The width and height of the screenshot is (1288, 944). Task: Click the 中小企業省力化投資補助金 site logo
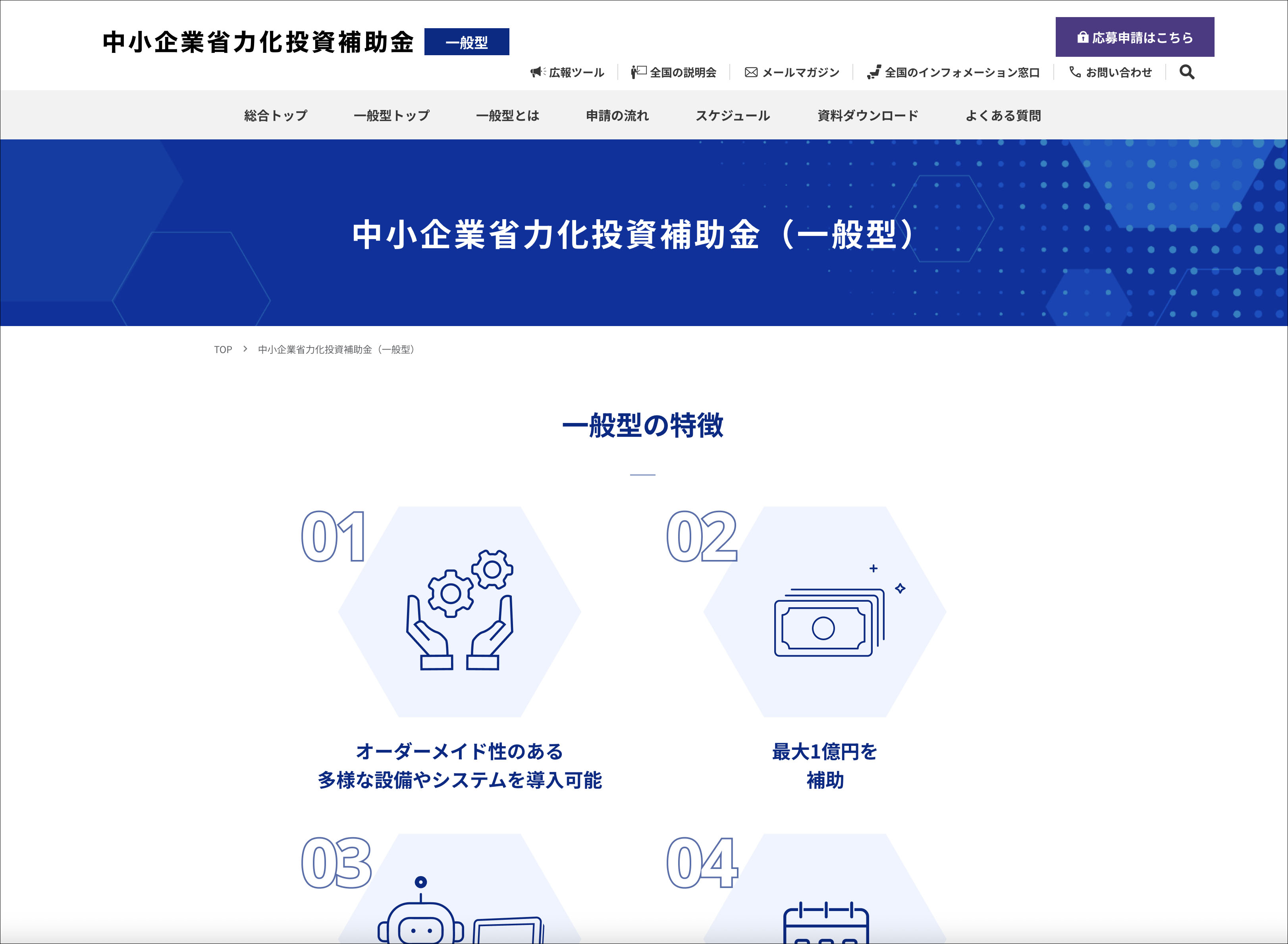[x=258, y=42]
